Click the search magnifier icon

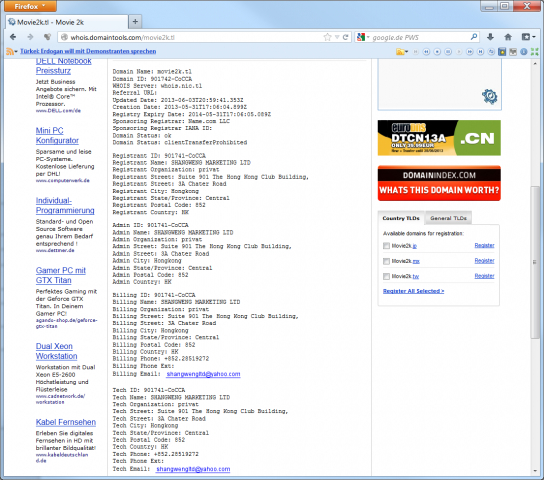(474, 37)
